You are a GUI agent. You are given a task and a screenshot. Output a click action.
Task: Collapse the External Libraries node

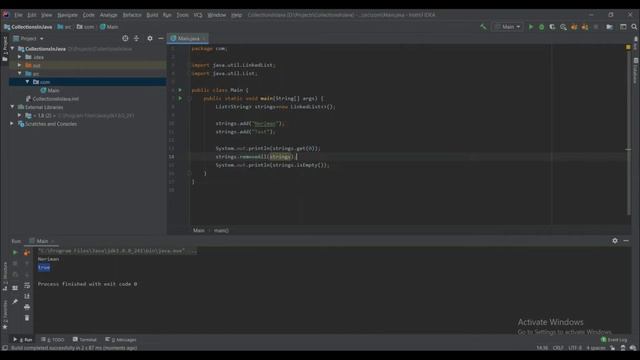click(13, 107)
